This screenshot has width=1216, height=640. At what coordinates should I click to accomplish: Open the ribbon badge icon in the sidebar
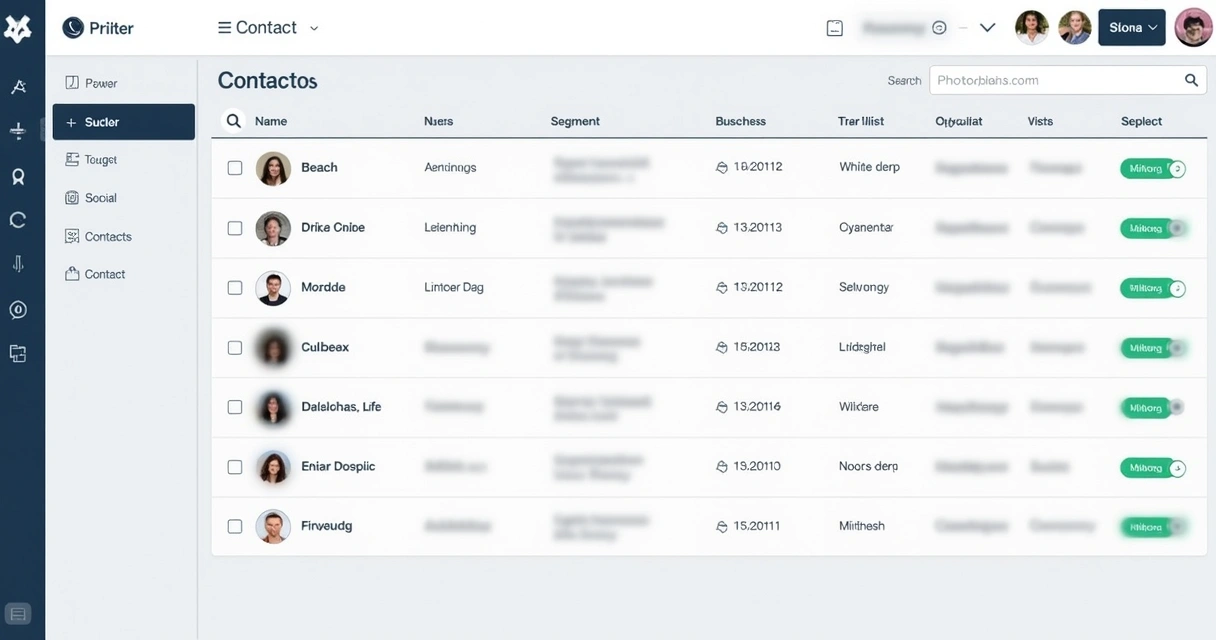pos(18,176)
